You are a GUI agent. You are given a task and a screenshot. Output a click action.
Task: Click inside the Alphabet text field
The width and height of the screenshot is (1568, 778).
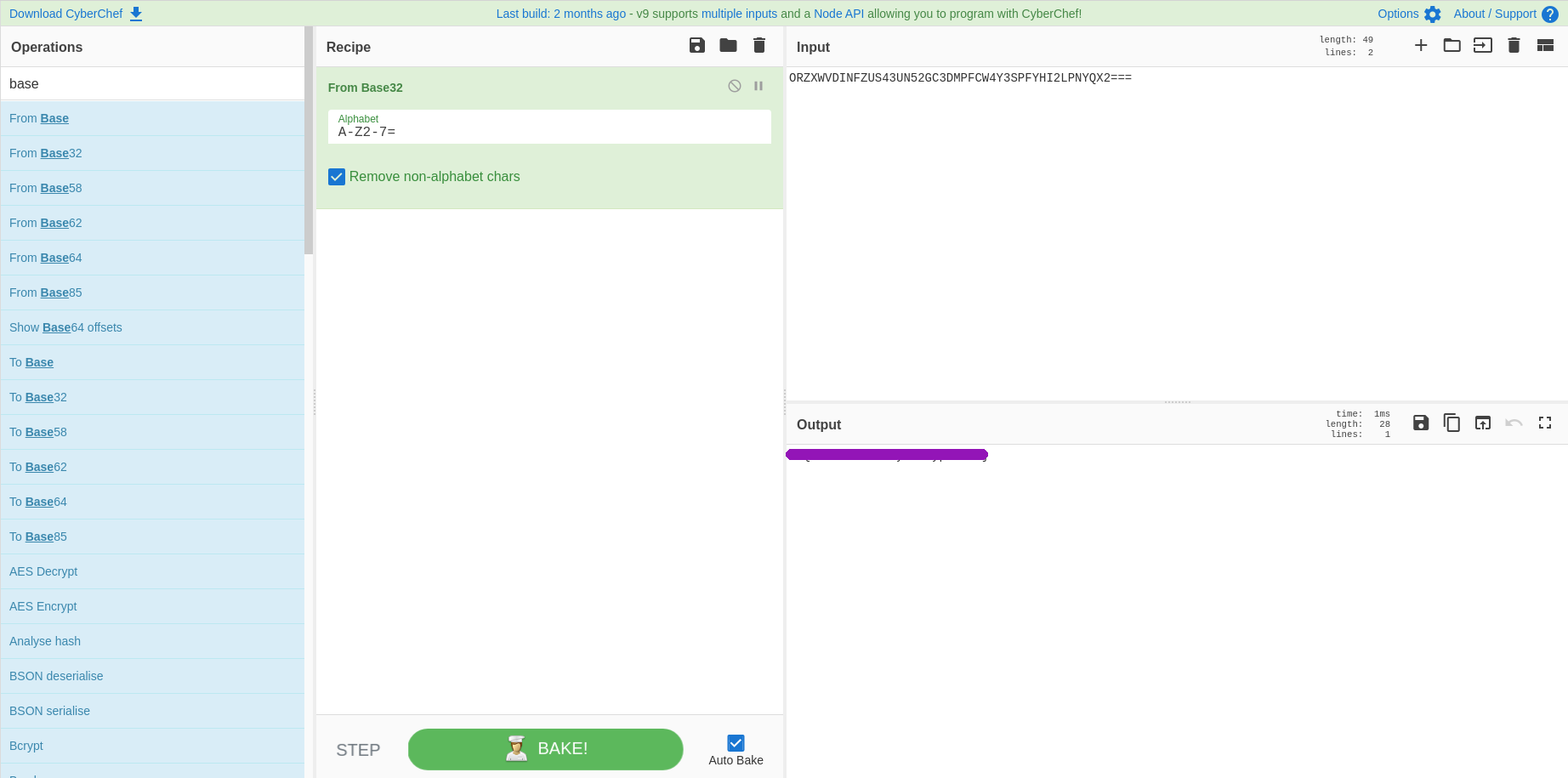click(x=548, y=132)
